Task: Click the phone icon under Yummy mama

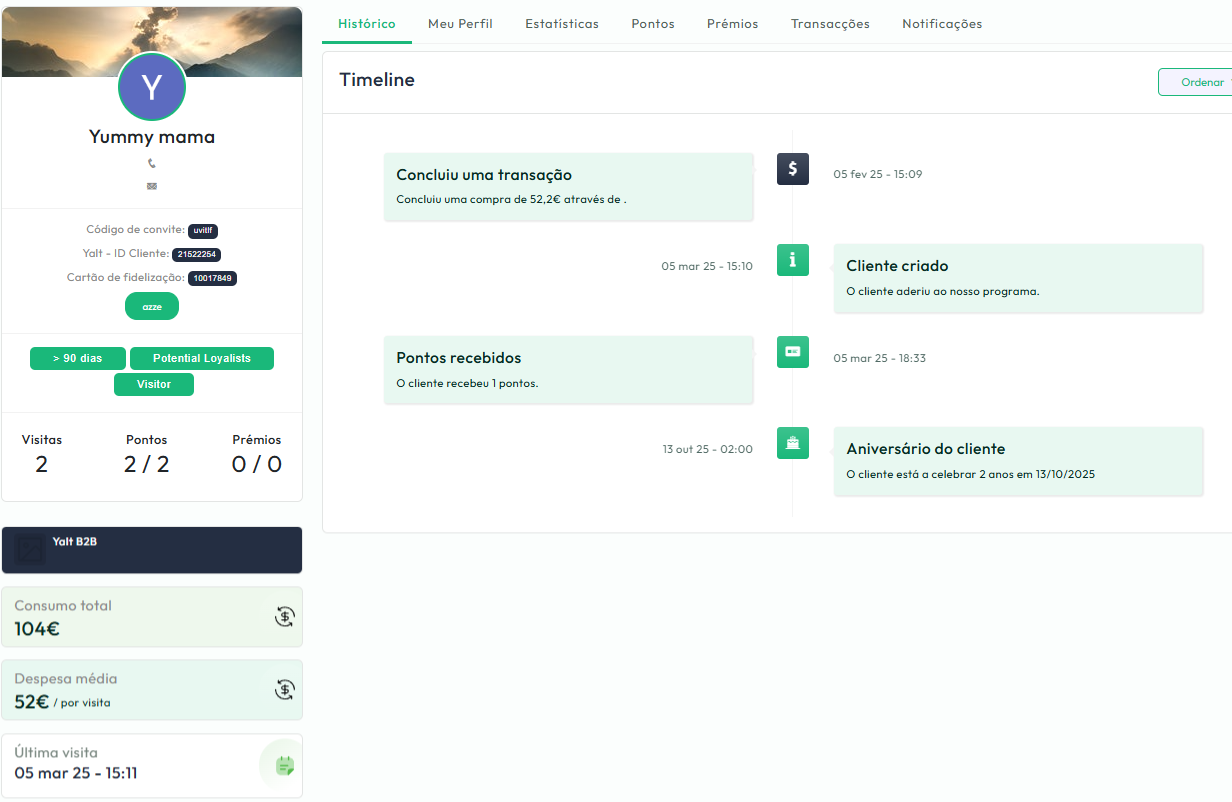Action: pyautogui.click(x=152, y=163)
